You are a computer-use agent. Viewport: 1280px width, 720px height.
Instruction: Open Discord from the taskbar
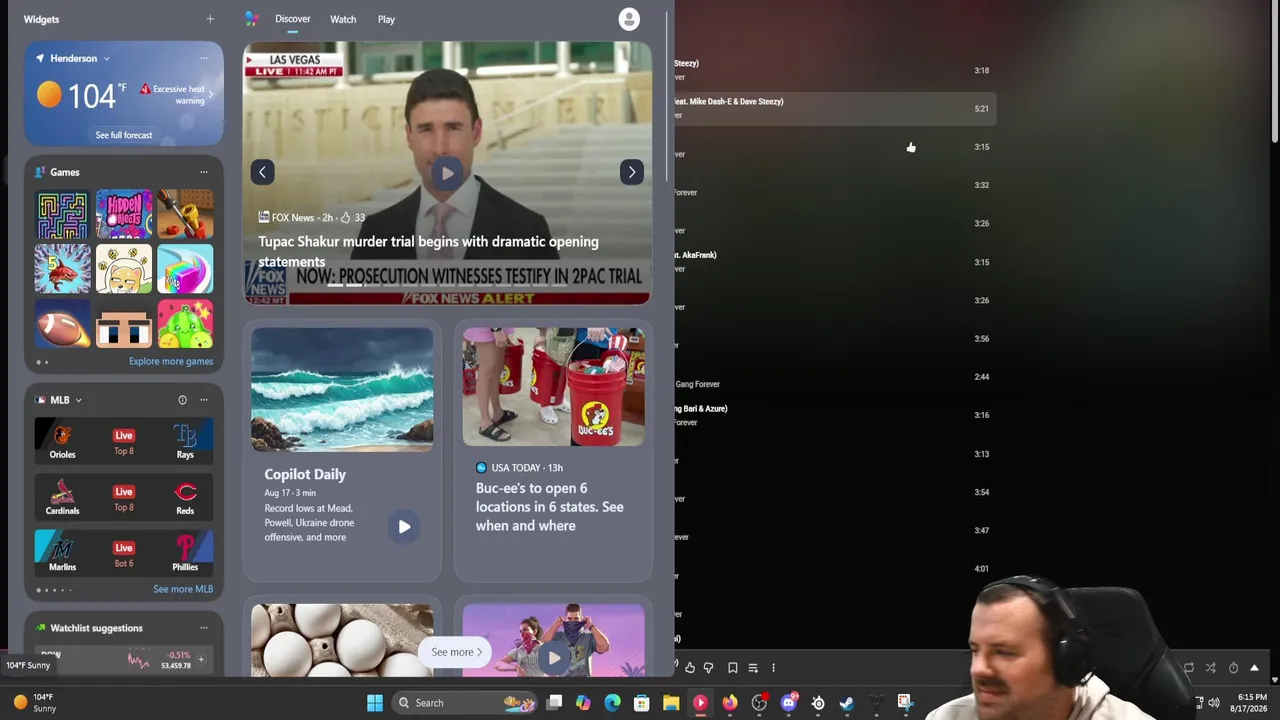click(x=789, y=703)
